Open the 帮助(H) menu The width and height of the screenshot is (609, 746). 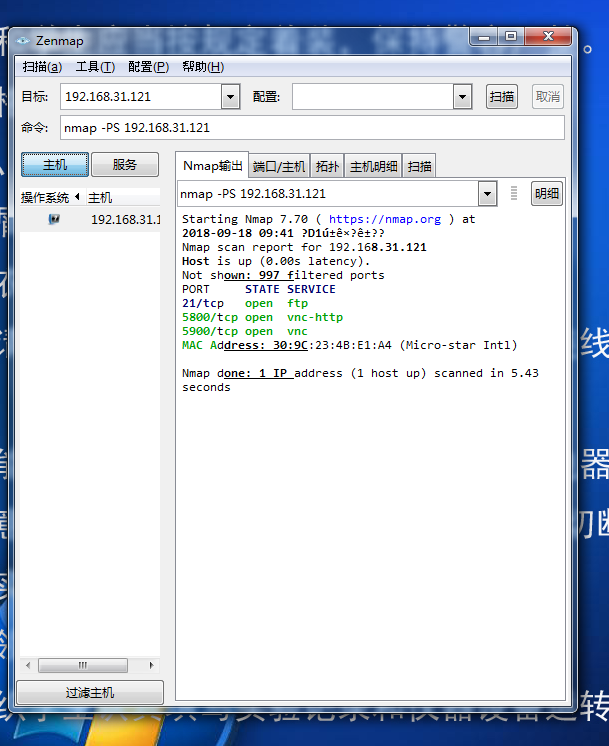coord(203,67)
